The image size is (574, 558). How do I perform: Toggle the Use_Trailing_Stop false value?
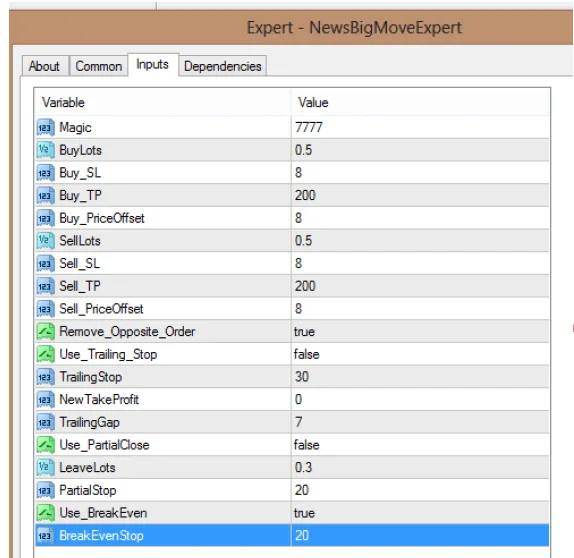tap(420, 354)
